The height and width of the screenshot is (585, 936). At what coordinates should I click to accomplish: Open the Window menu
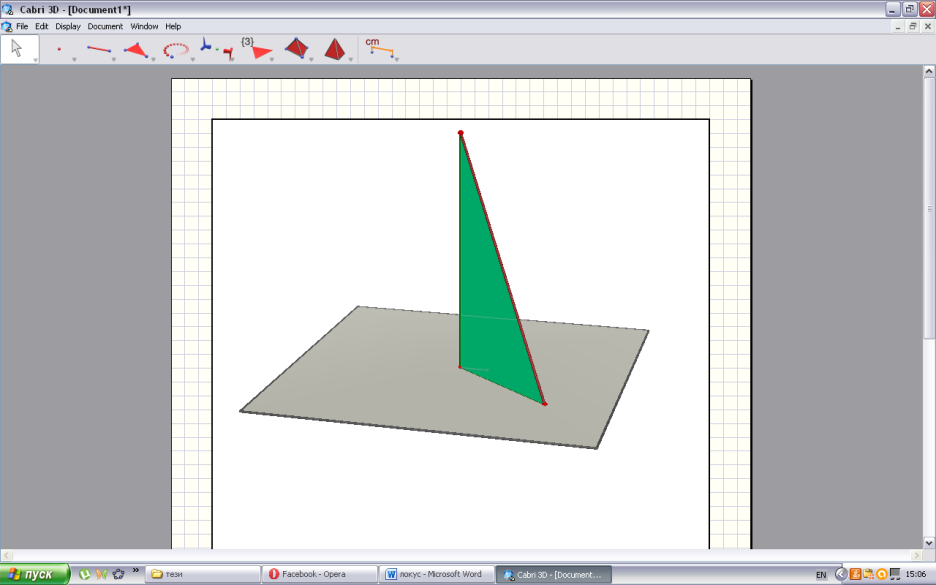click(x=144, y=26)
